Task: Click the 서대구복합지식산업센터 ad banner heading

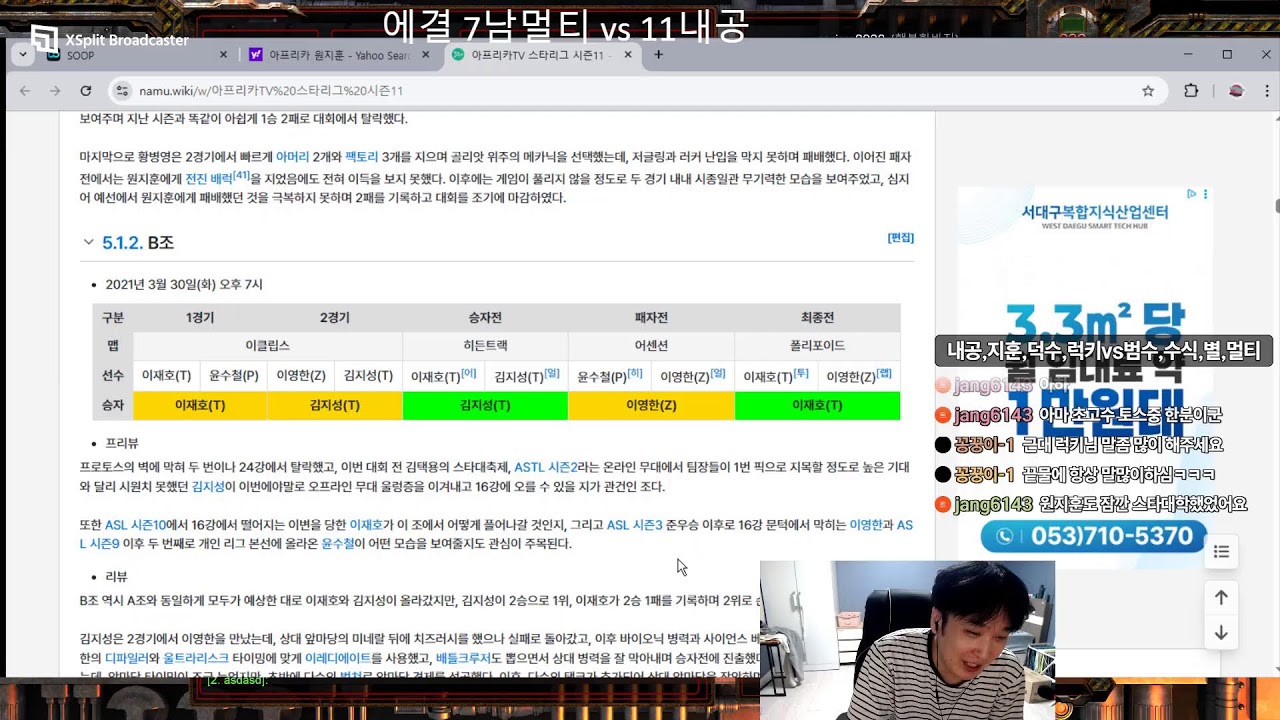Action: [x=1095, y=212]
